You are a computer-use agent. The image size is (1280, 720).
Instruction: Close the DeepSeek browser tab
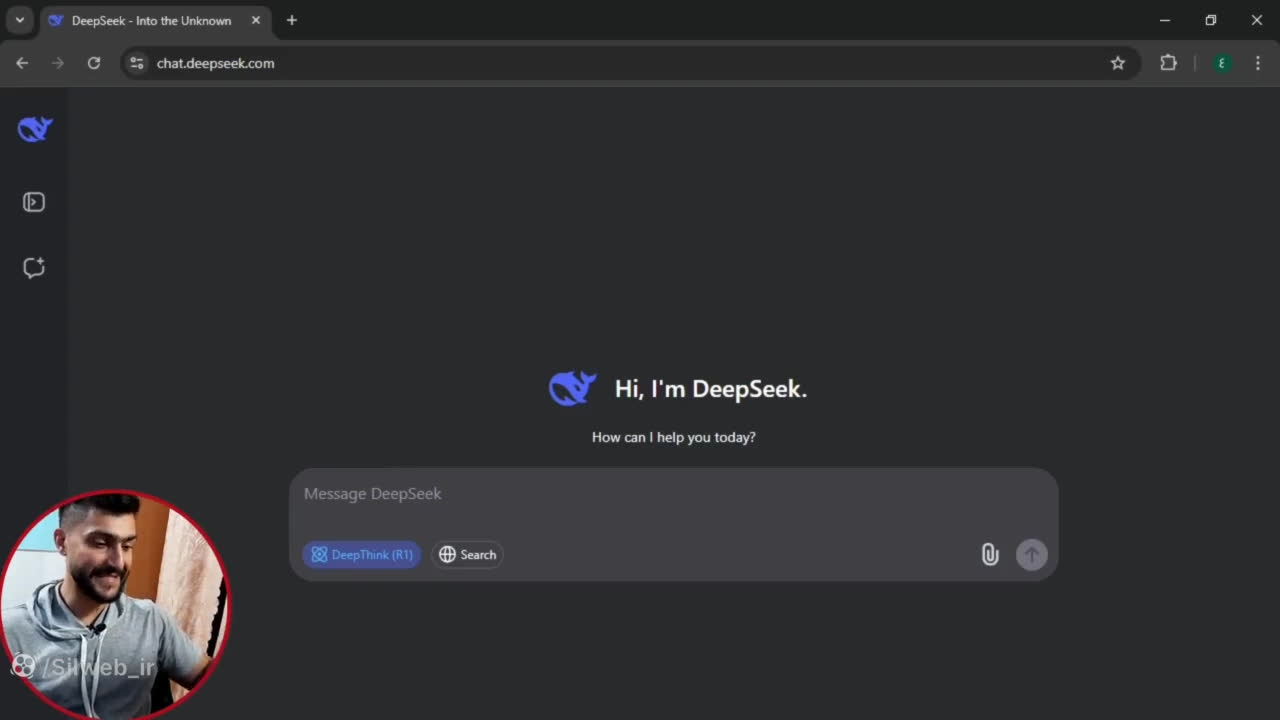pyautogui.click(x=256, y=20)
